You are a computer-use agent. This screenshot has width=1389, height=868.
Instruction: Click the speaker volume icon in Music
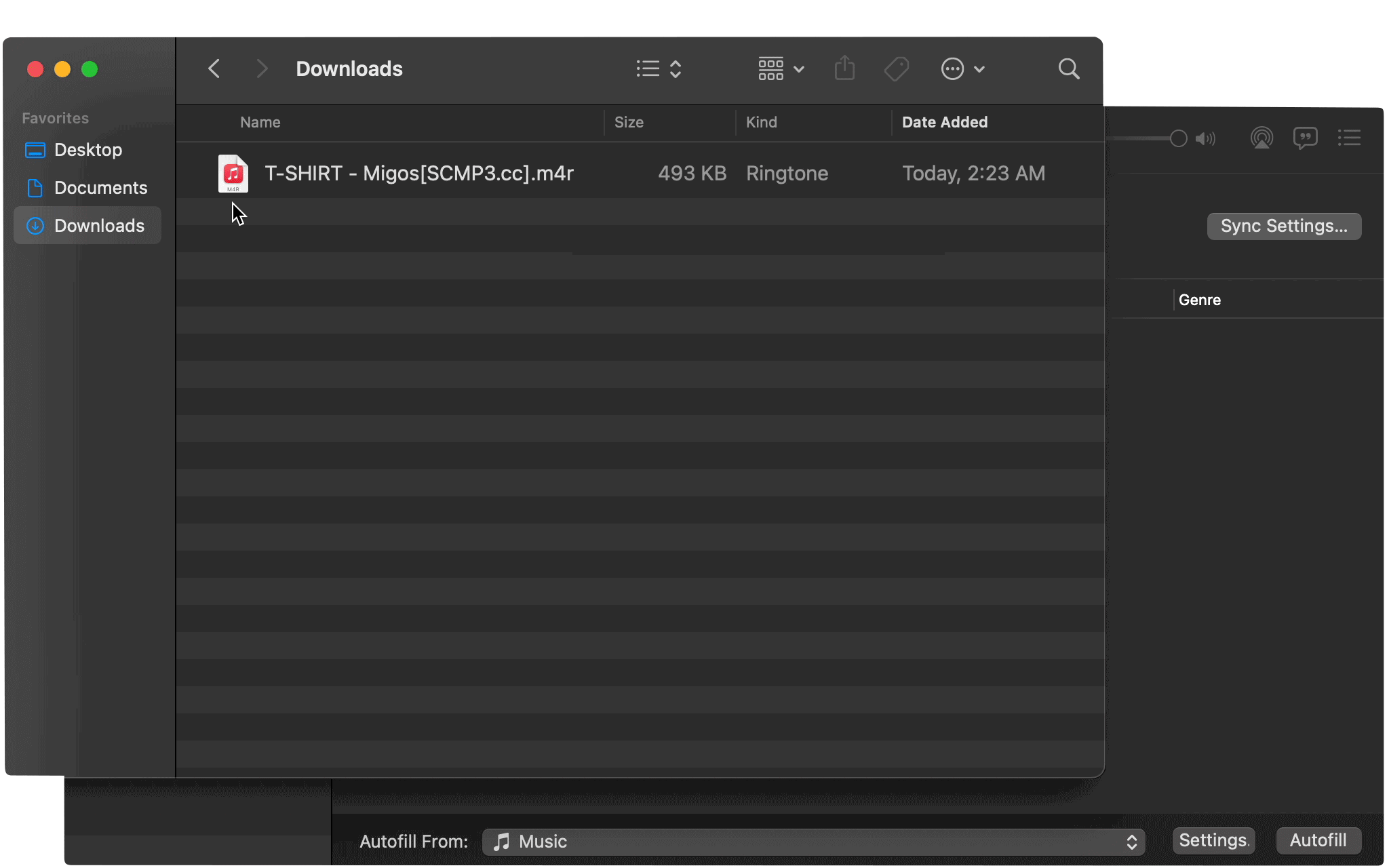tap(1205, 138)
